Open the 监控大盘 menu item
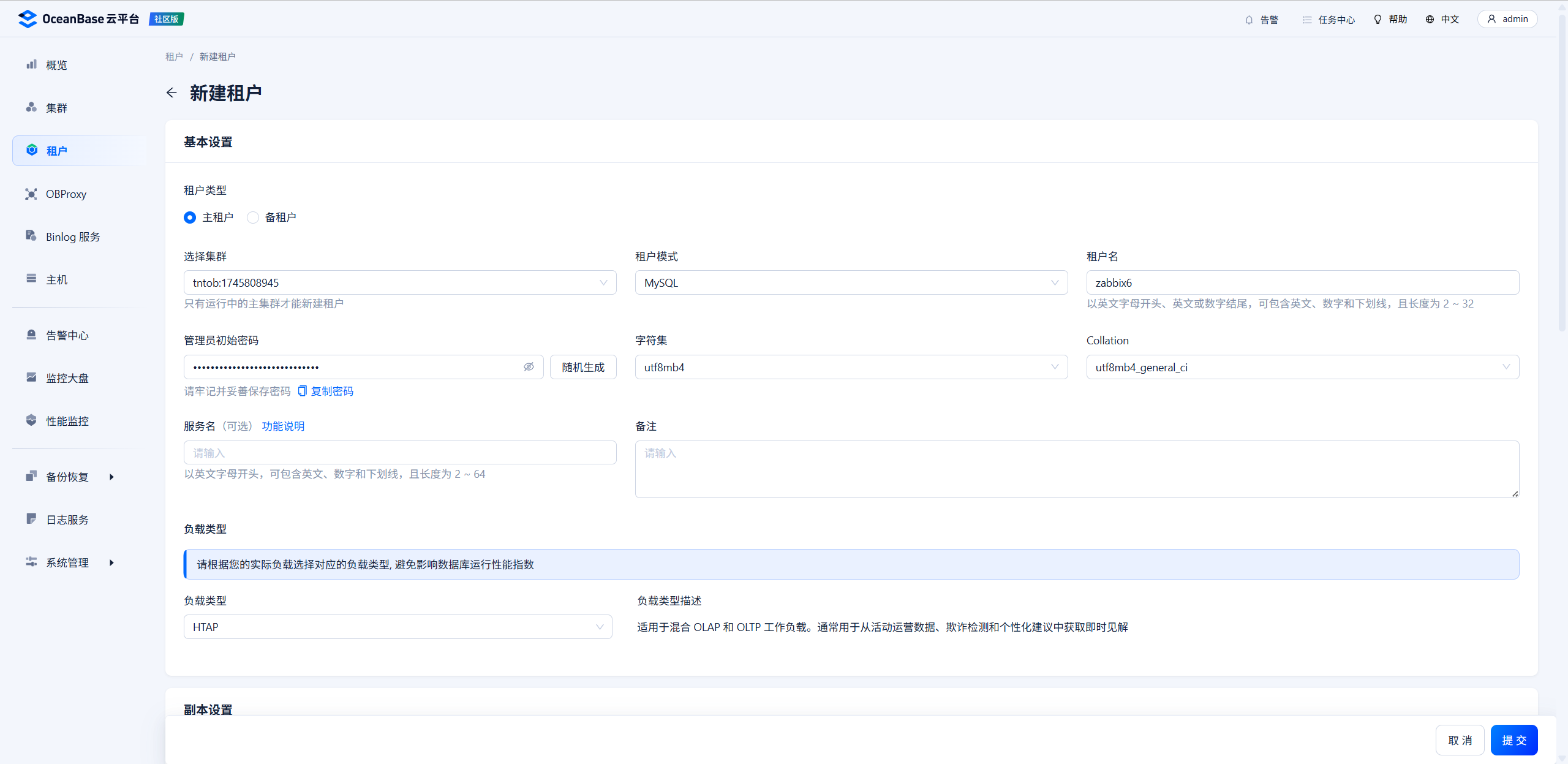This screenshot has width=1568, height=764. [67, 378]
